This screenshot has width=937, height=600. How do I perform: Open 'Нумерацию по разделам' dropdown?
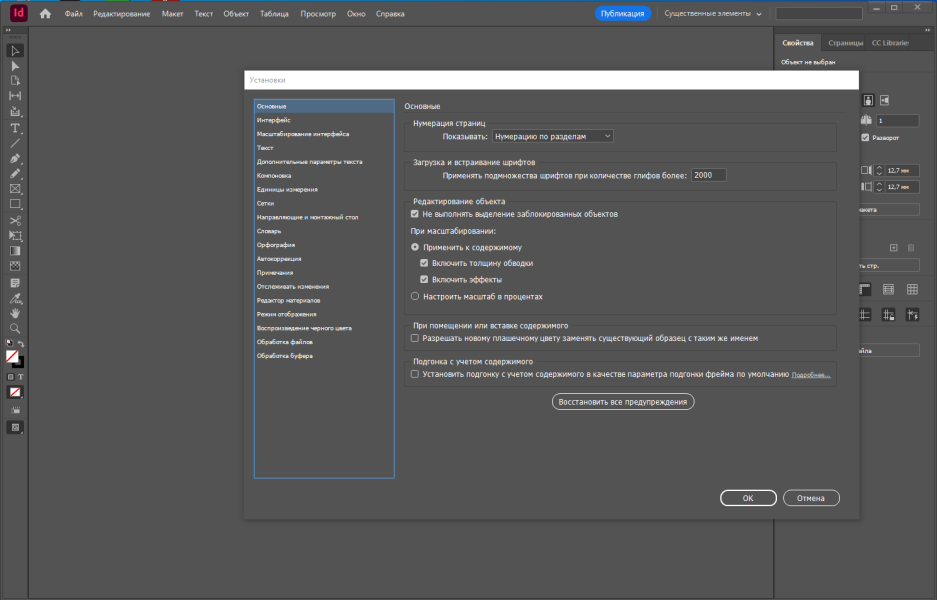[x=553, y=136]
